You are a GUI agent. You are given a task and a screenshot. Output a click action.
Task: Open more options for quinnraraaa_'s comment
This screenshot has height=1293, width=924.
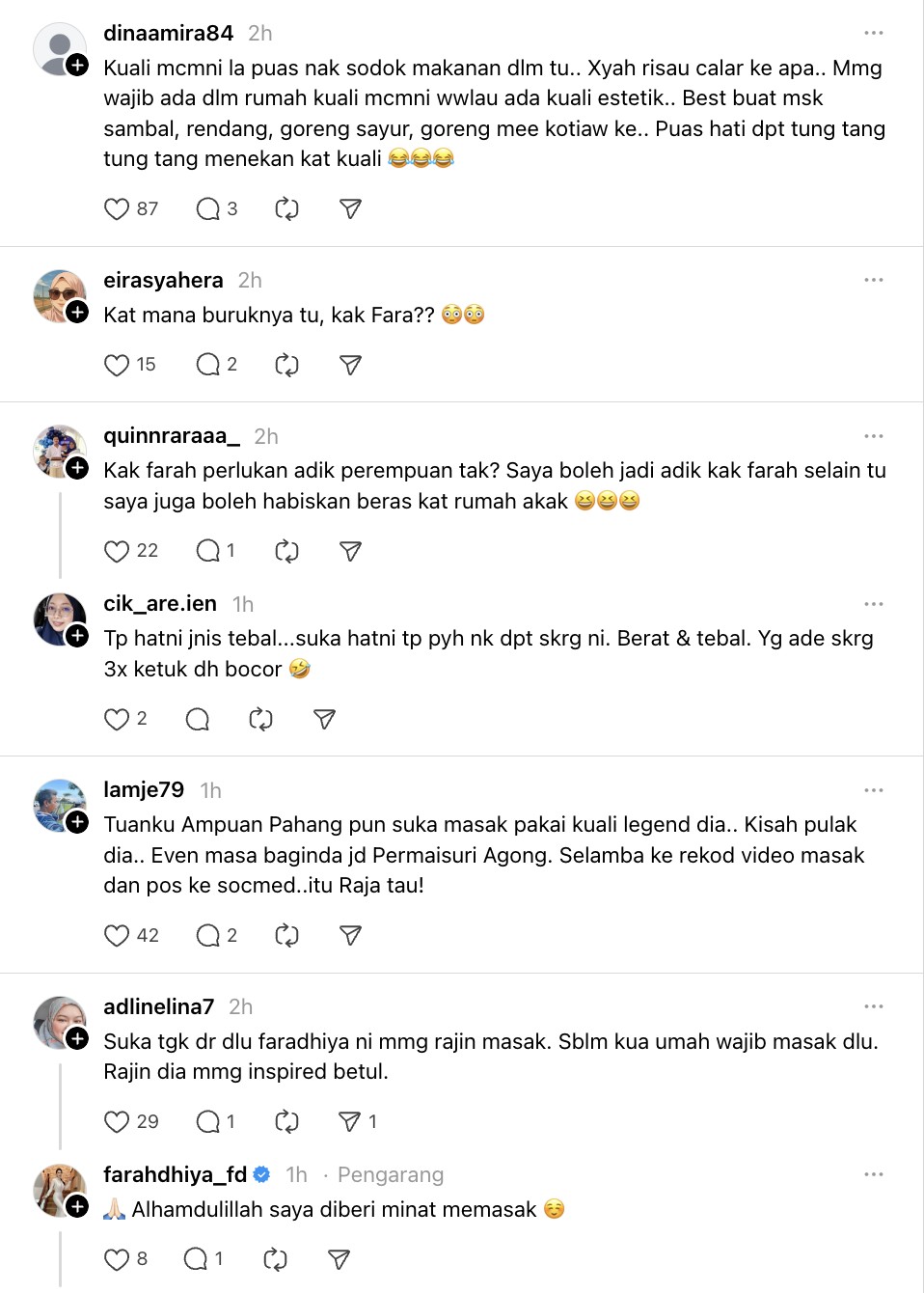[x=874, y=436]
